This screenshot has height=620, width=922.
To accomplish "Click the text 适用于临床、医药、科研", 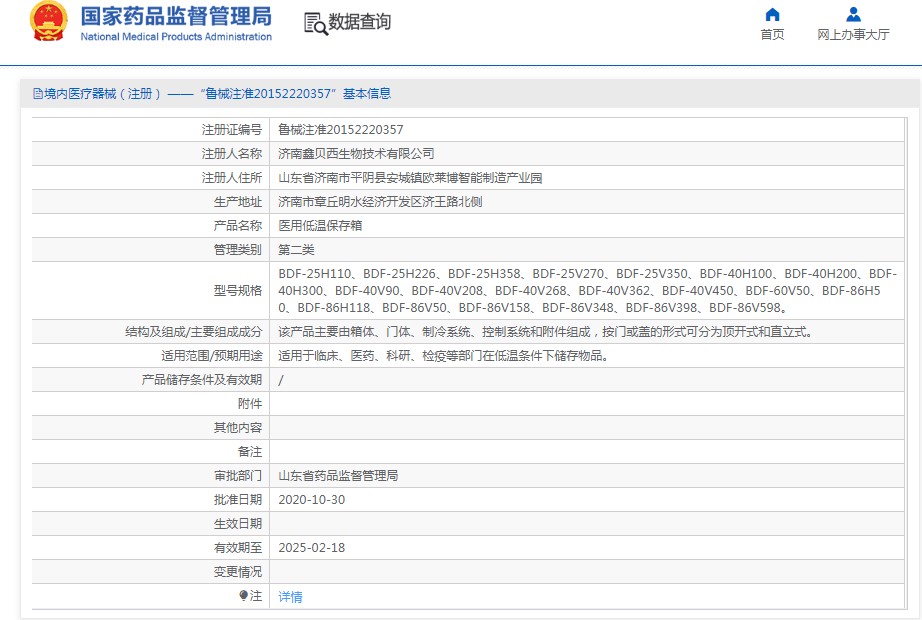I will 443,356.
